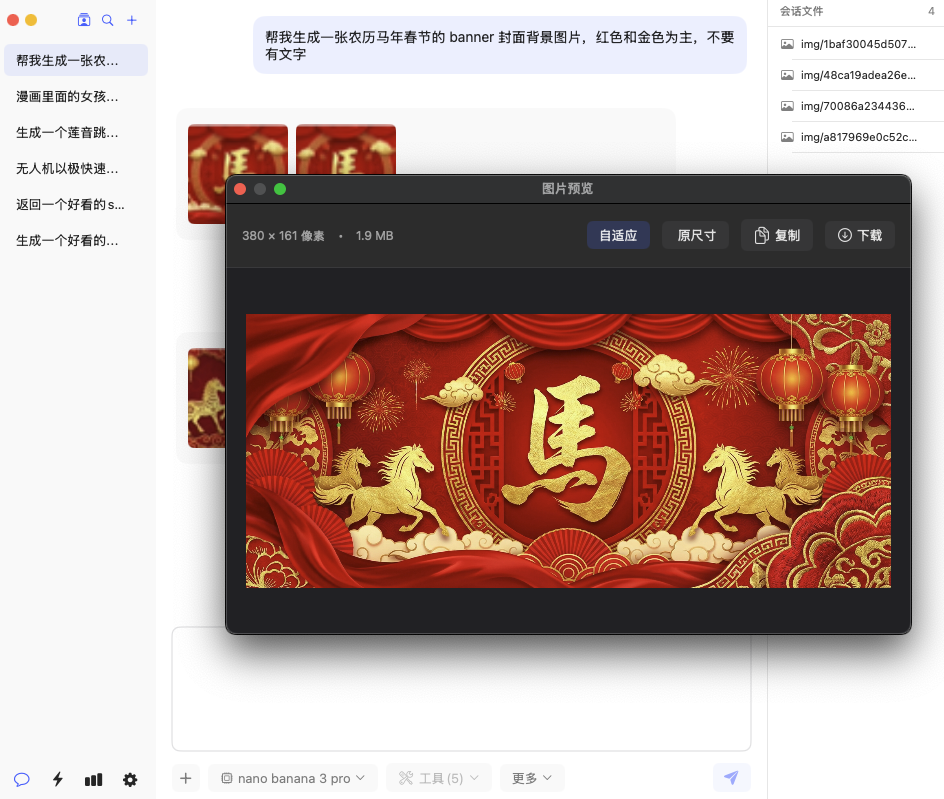Add attachment with input plus button

[x=185, y=778]
